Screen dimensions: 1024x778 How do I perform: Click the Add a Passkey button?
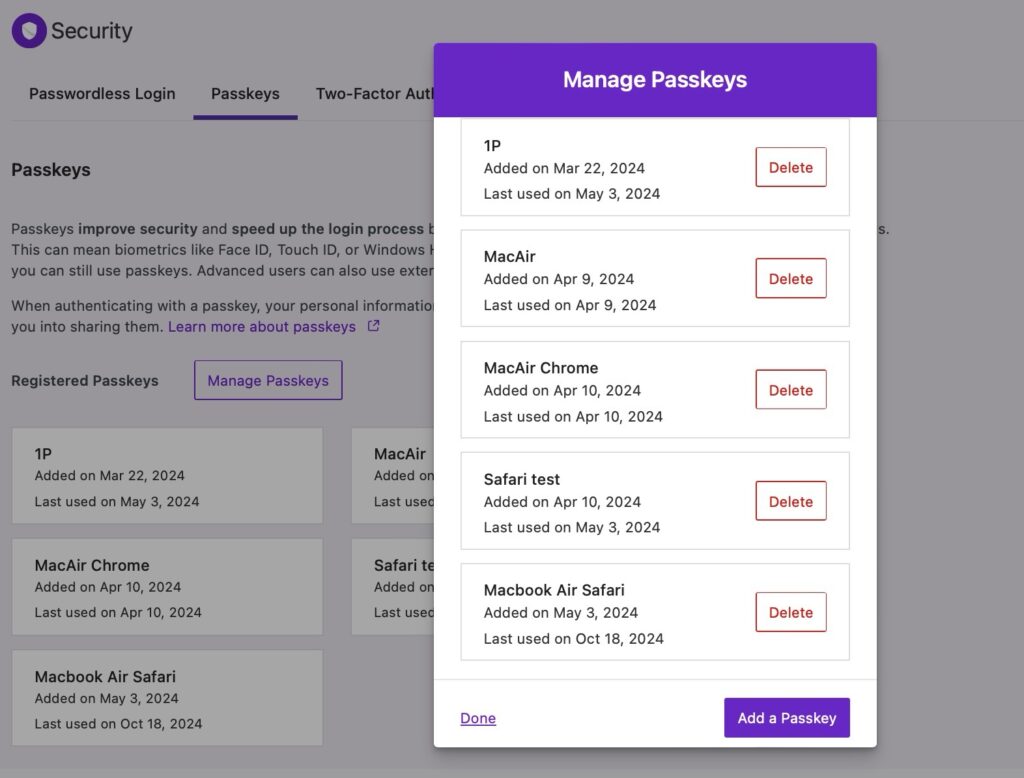786,718
